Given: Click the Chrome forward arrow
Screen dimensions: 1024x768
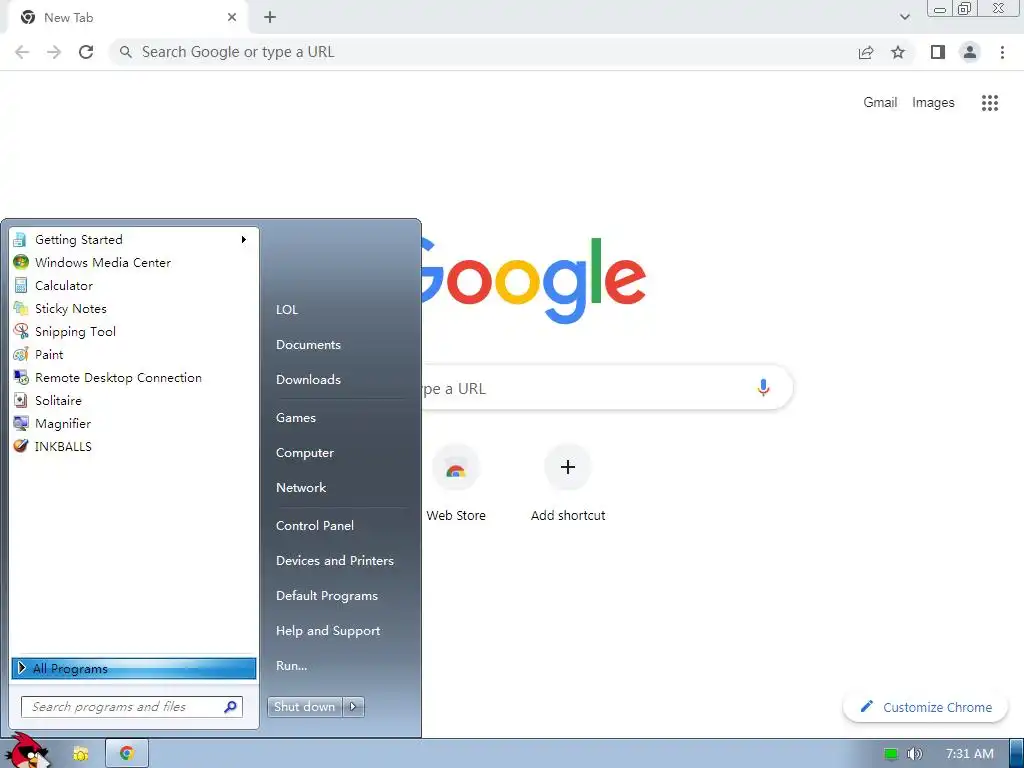Looking at the screenshot, I should pos(54,52).
